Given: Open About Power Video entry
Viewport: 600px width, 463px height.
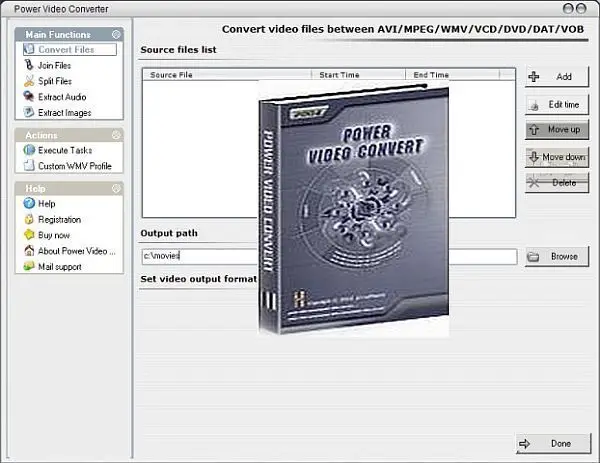Looking at the screenshot, I should (77, 251).
